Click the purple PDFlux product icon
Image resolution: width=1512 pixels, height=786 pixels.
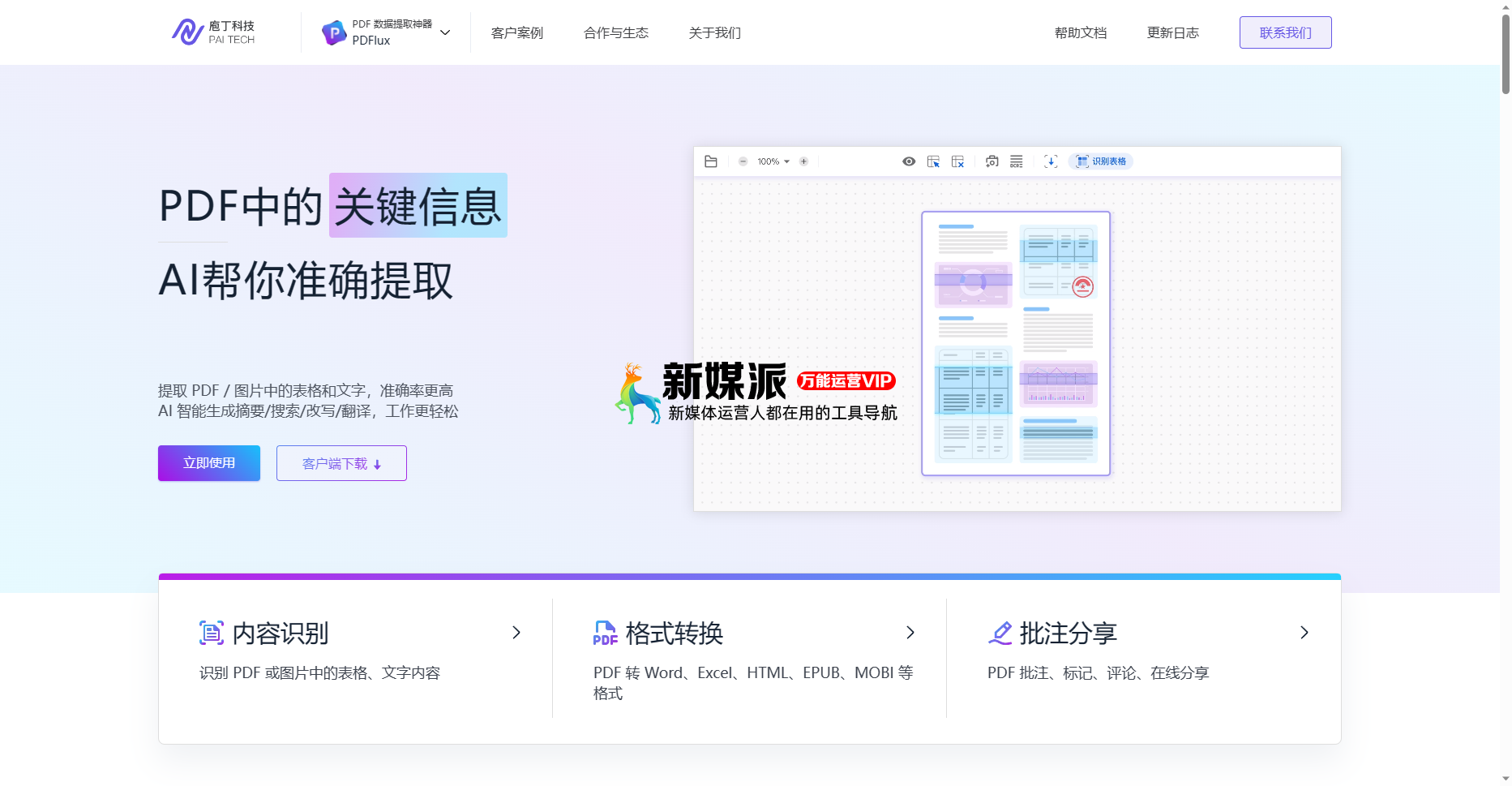click(x=334, y=32)
